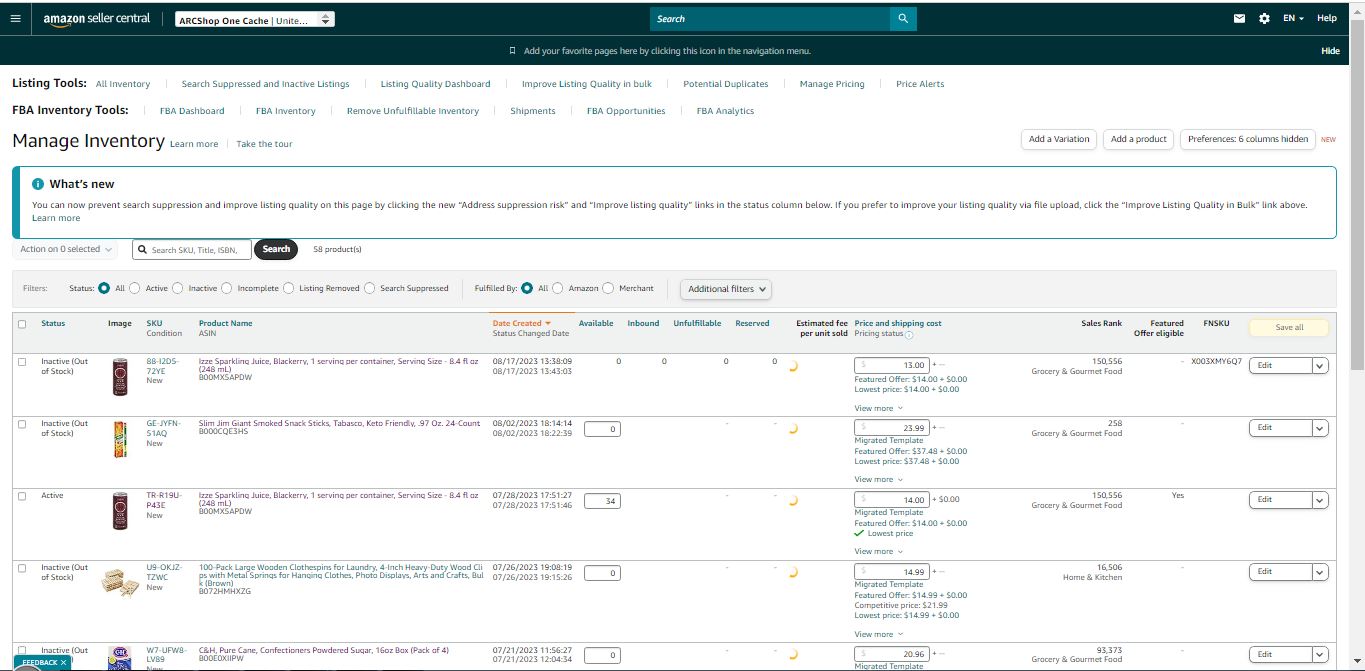Click the info icon beside Pricing status
This screenshot has width=1365, height=671.
pos(909,334)
